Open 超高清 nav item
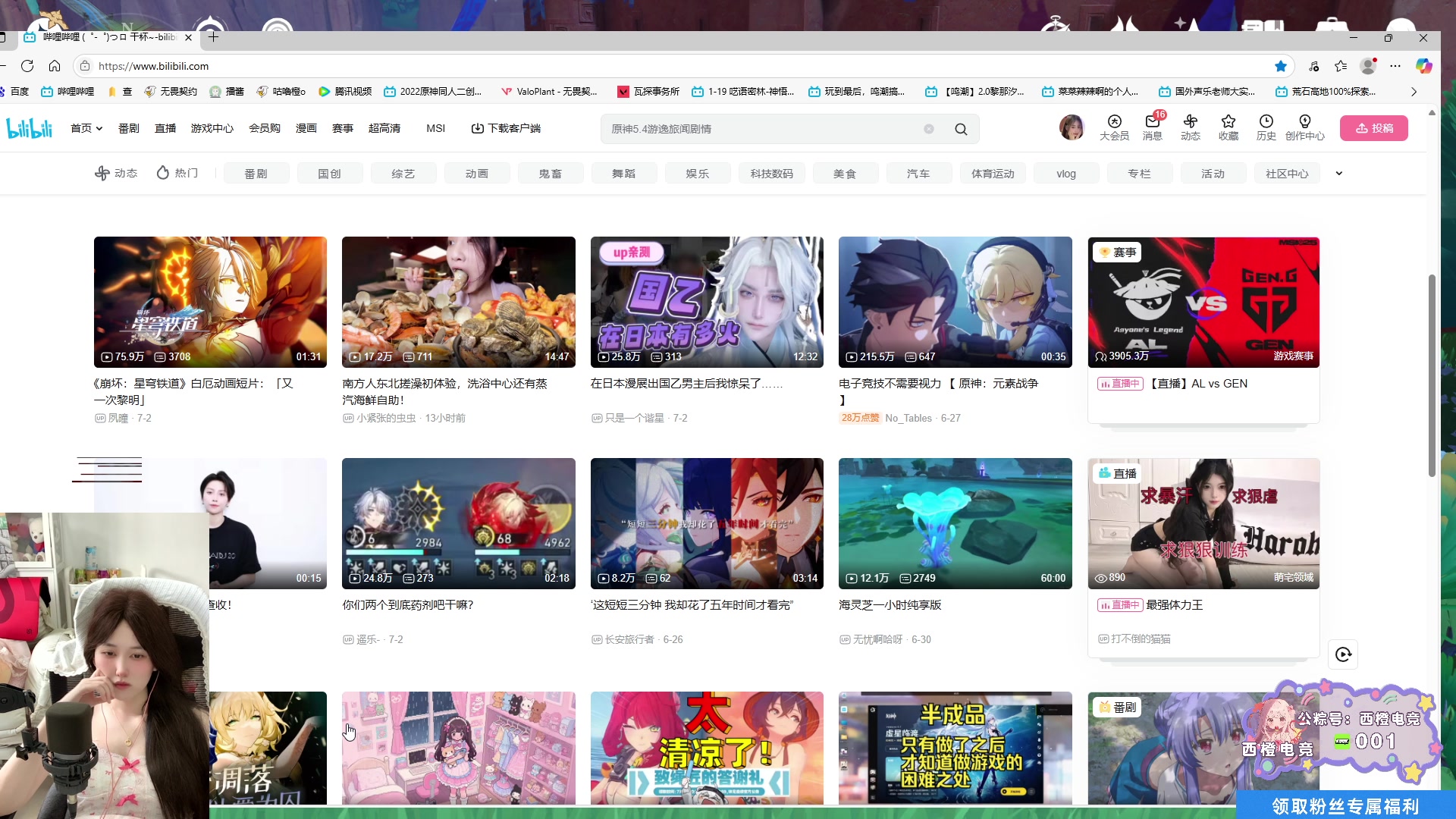 384,128
